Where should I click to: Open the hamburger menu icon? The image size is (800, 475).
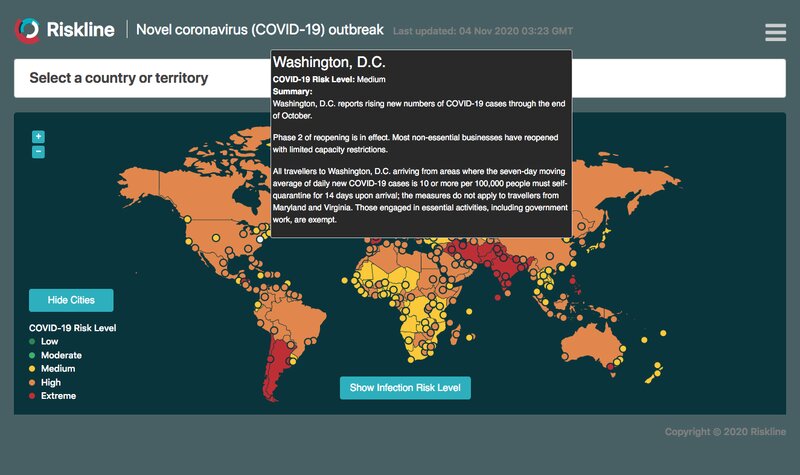point(775,32)
